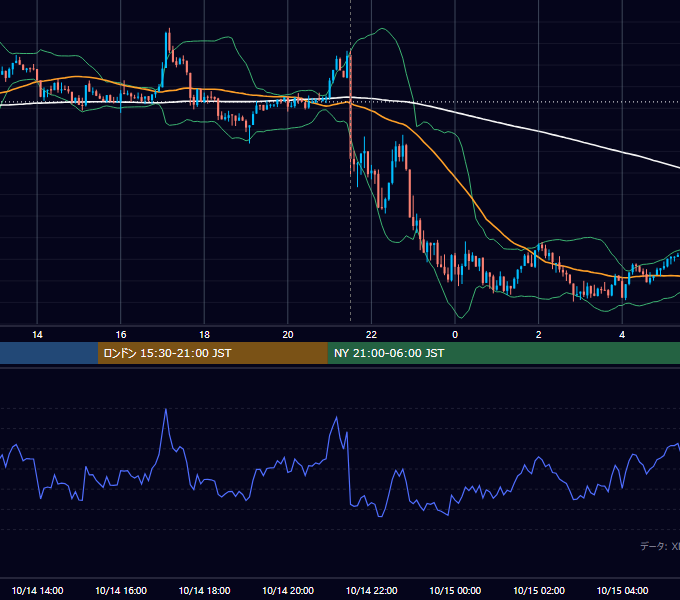Click the 10/14 16:00 date label
Image resolution: width=680 pixels, height=600 pixels.
(x=121, y=590)
